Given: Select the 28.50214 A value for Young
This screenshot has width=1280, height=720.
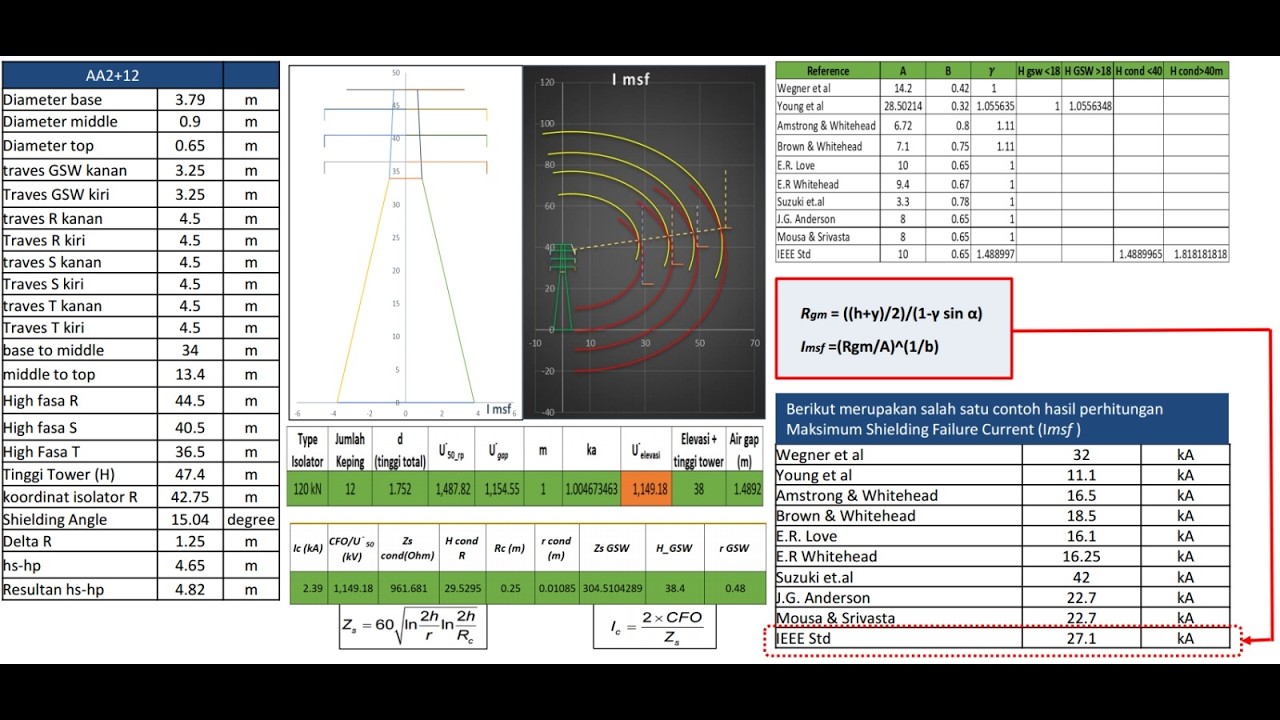Looking at the screenshot, I should point(903,106).
